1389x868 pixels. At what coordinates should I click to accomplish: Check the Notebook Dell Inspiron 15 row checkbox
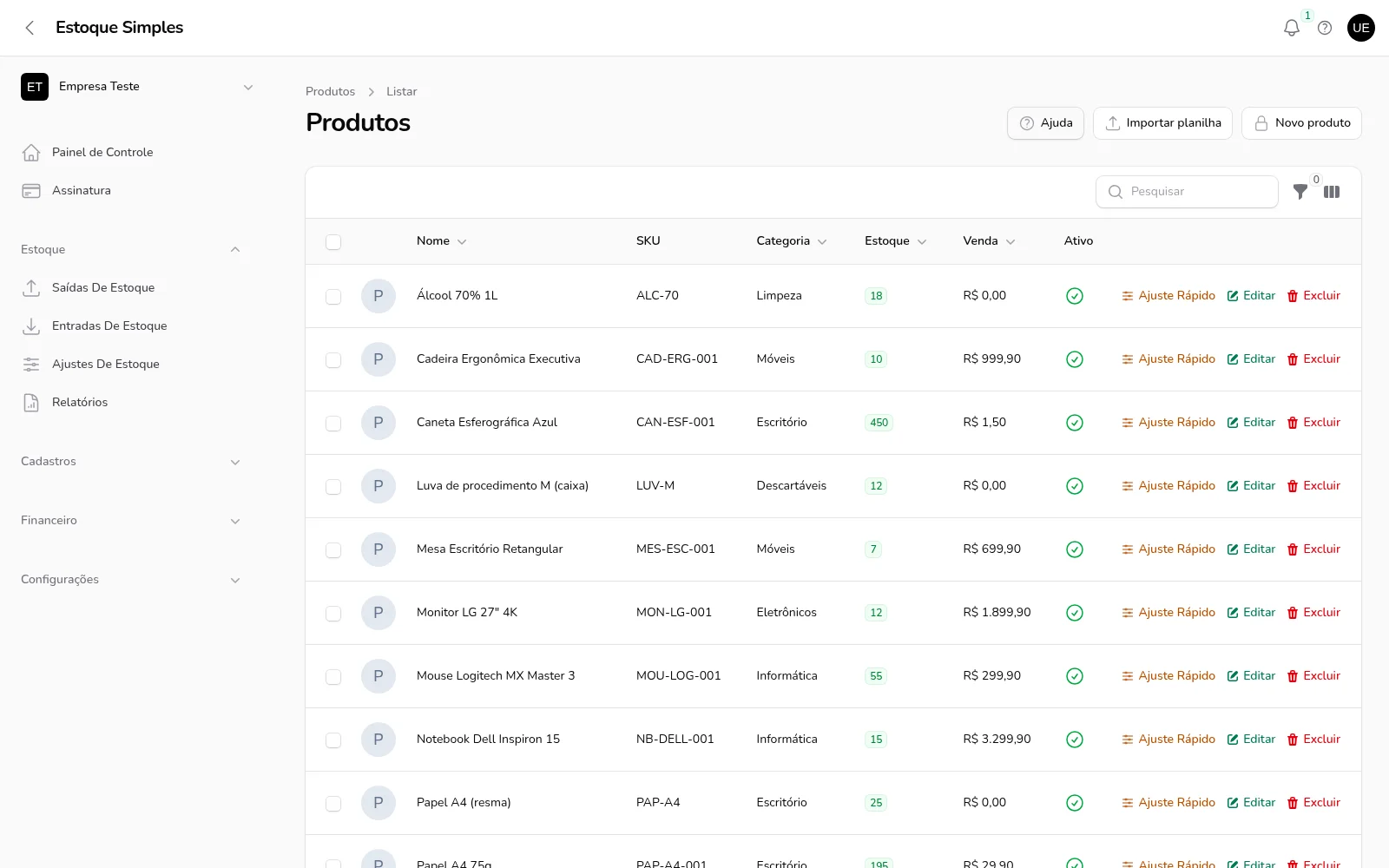(x=333, y=740)
